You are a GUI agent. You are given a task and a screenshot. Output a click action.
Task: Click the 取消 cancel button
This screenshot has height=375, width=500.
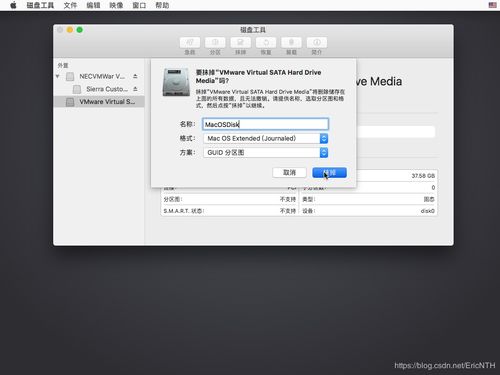tap(289, 173)
